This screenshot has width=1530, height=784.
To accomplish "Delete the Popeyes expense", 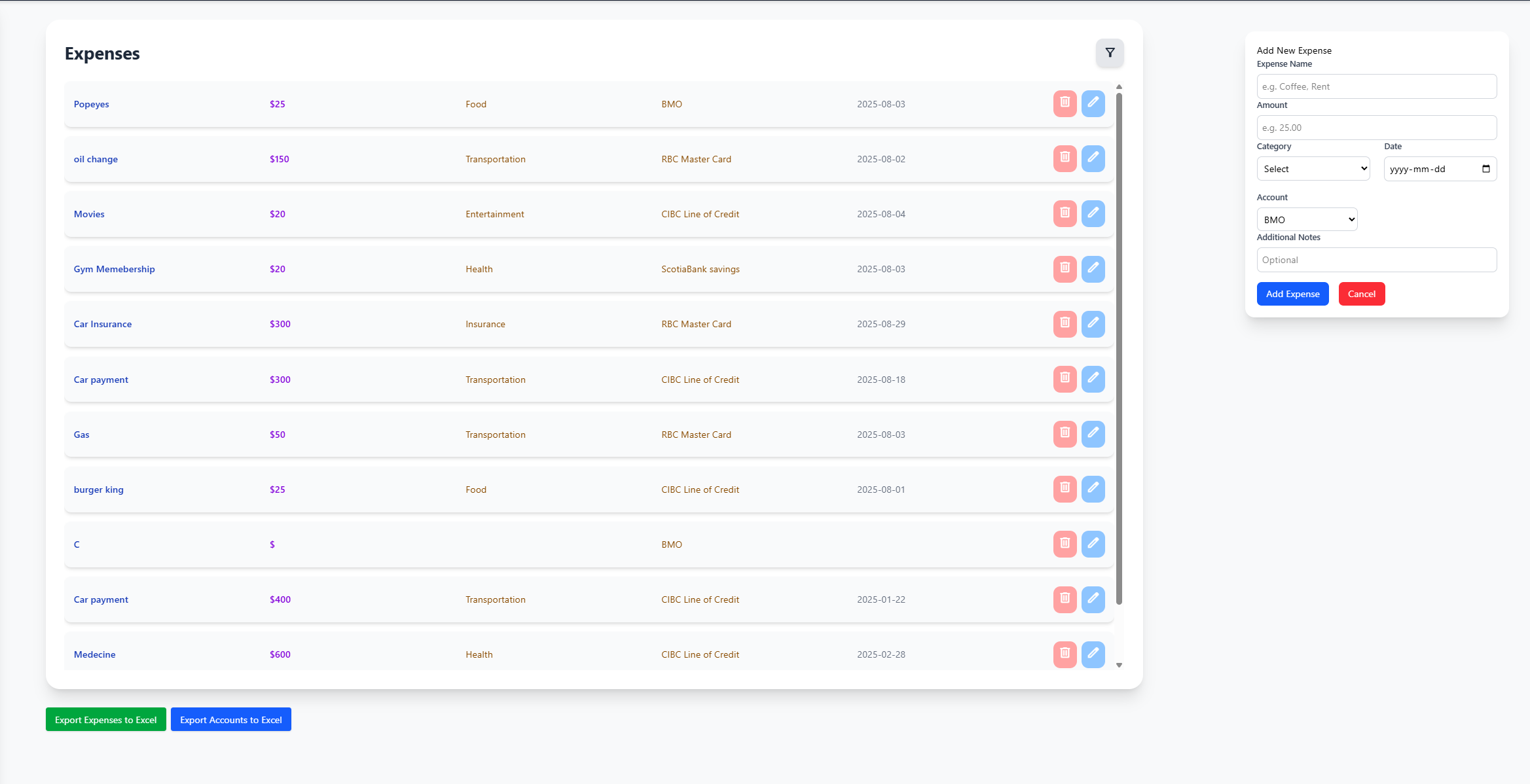I will (x=1065, y=103).
